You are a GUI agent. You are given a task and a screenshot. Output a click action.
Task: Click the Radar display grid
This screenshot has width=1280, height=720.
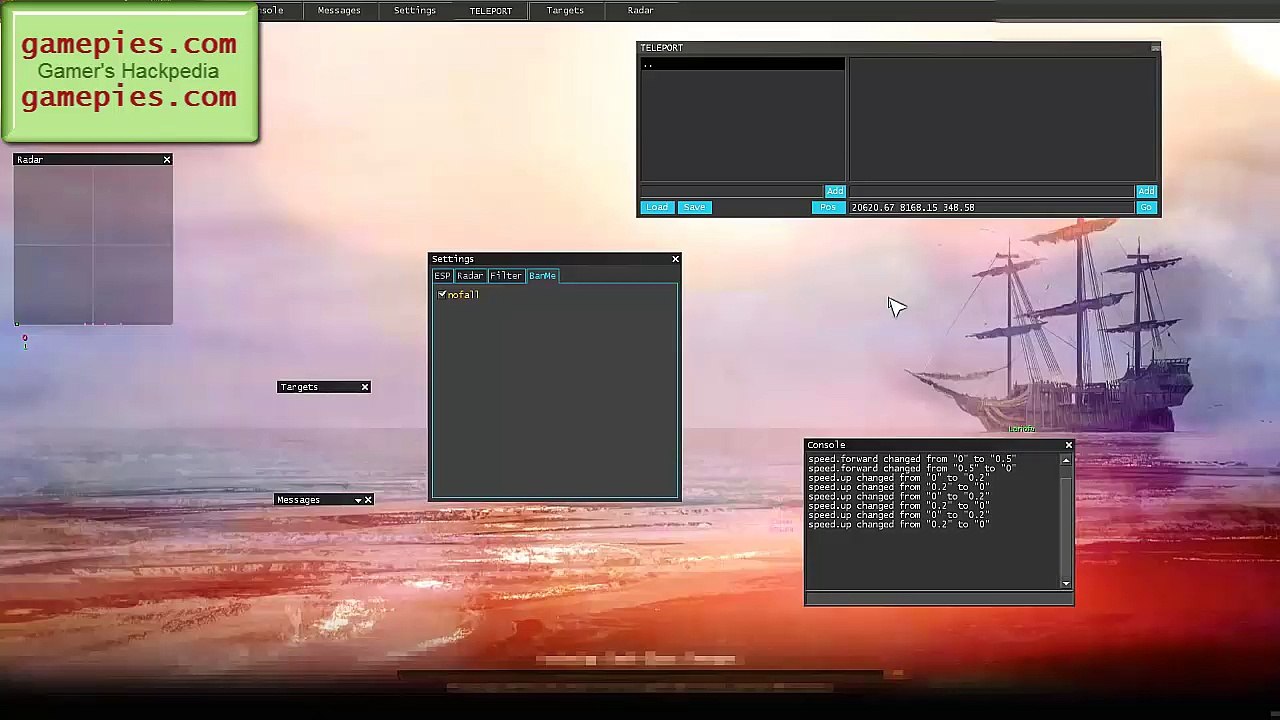click(93, 245)
